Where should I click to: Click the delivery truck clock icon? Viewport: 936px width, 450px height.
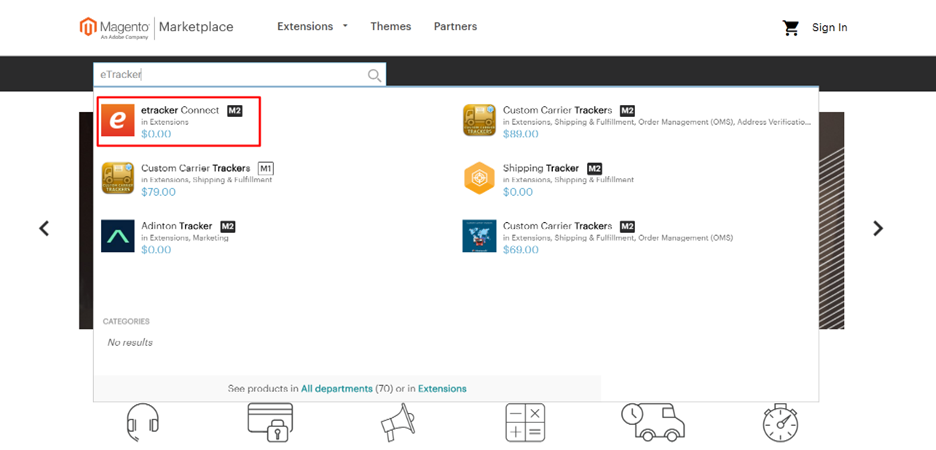coord(652,421)
